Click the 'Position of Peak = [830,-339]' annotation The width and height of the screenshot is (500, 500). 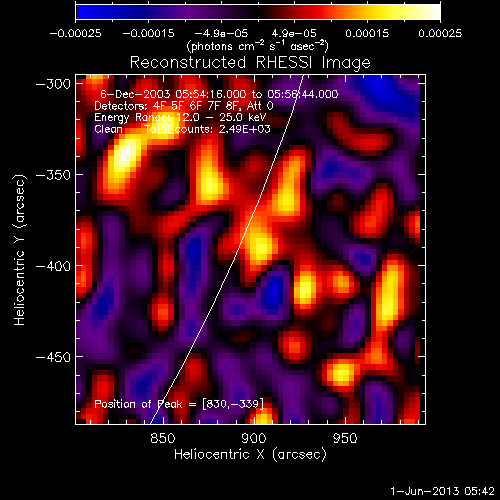pos(179,404)
